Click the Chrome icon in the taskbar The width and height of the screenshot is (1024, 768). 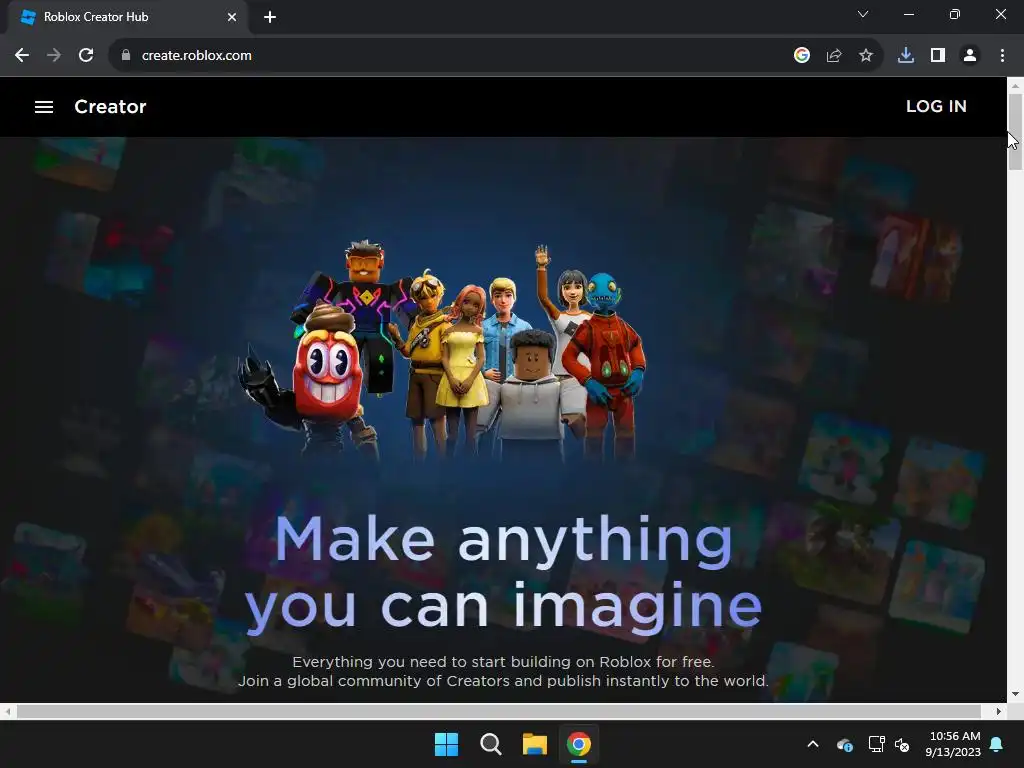pyautogui.click(x=579, y=744)
